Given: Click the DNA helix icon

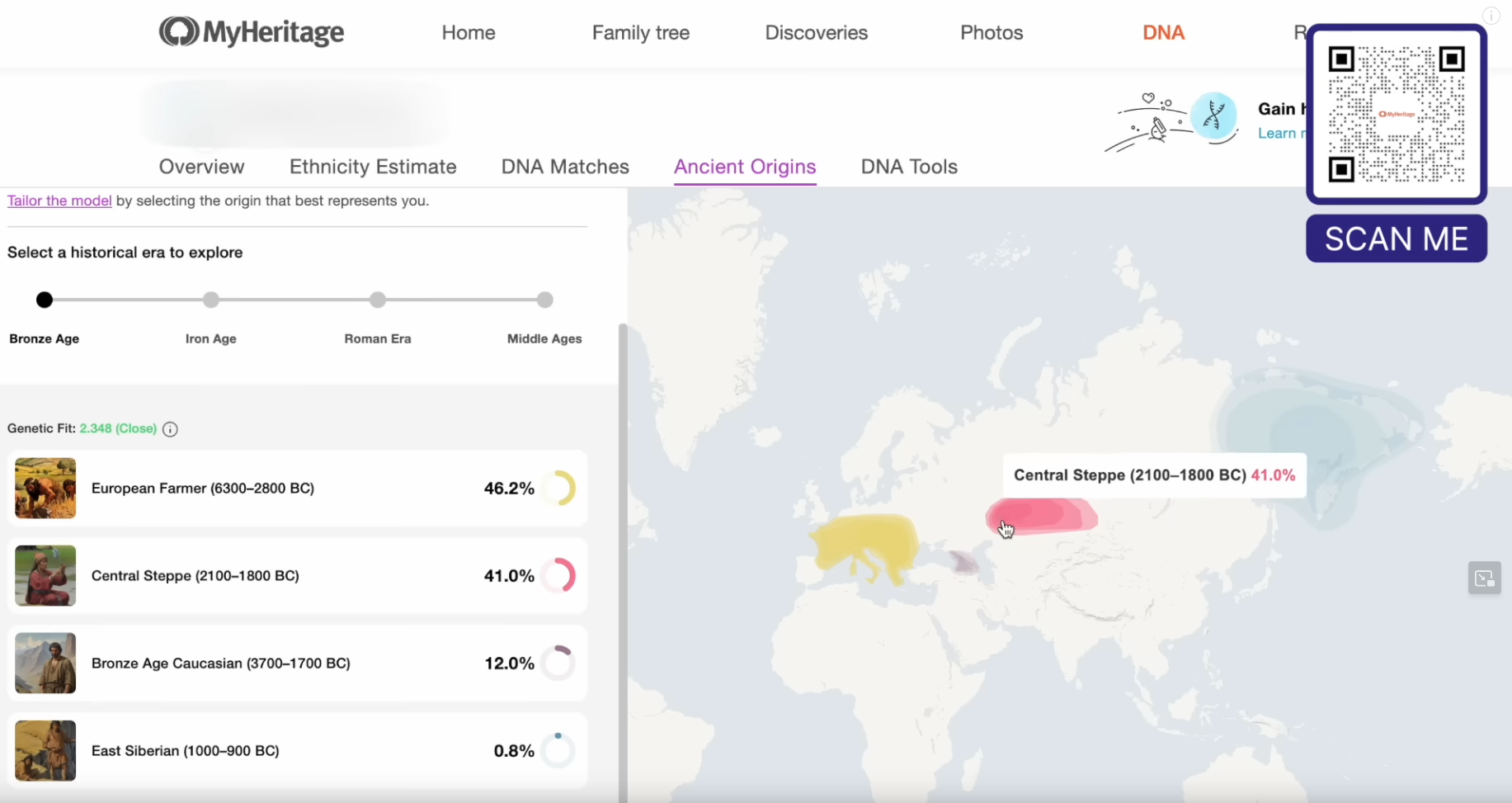Looking at the screenshot, I should pos(1213,116).
